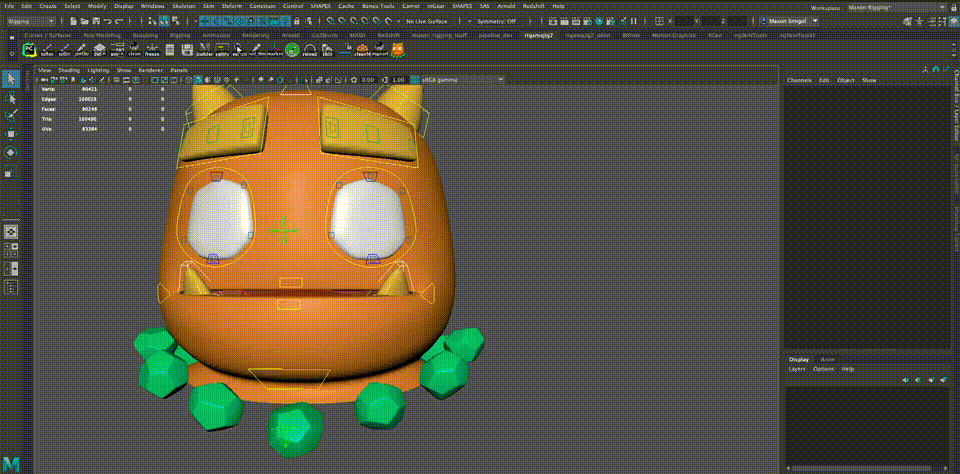Enable the first snap magnet icon

coord(331,21)
